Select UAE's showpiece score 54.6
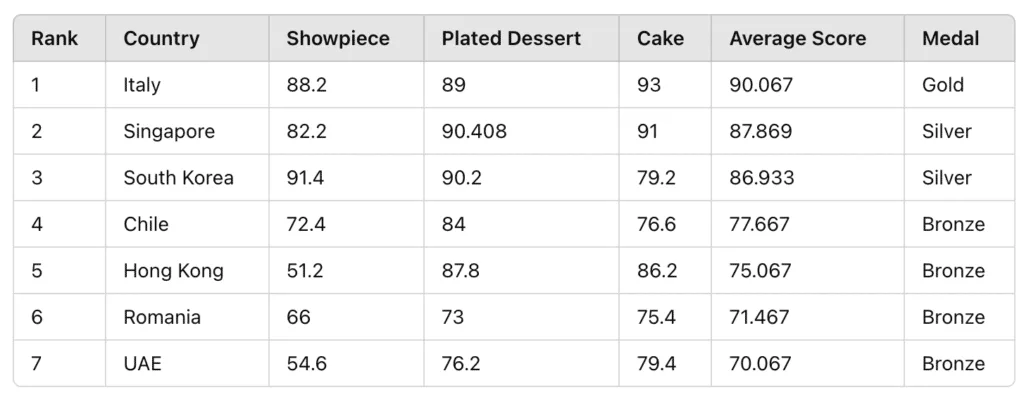The height and width of the screenshot is (397, 1024). [x=306, y=363]
